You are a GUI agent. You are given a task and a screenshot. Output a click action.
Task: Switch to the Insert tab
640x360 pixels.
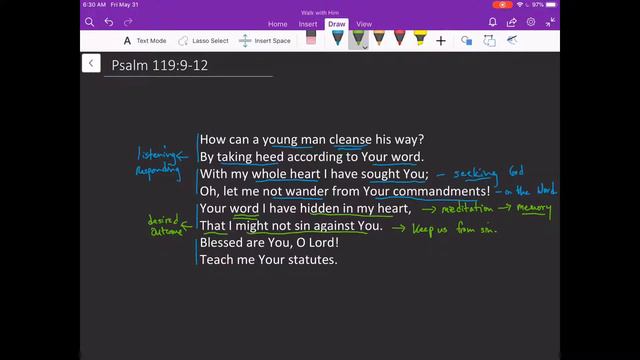click(x=308, y=24)
